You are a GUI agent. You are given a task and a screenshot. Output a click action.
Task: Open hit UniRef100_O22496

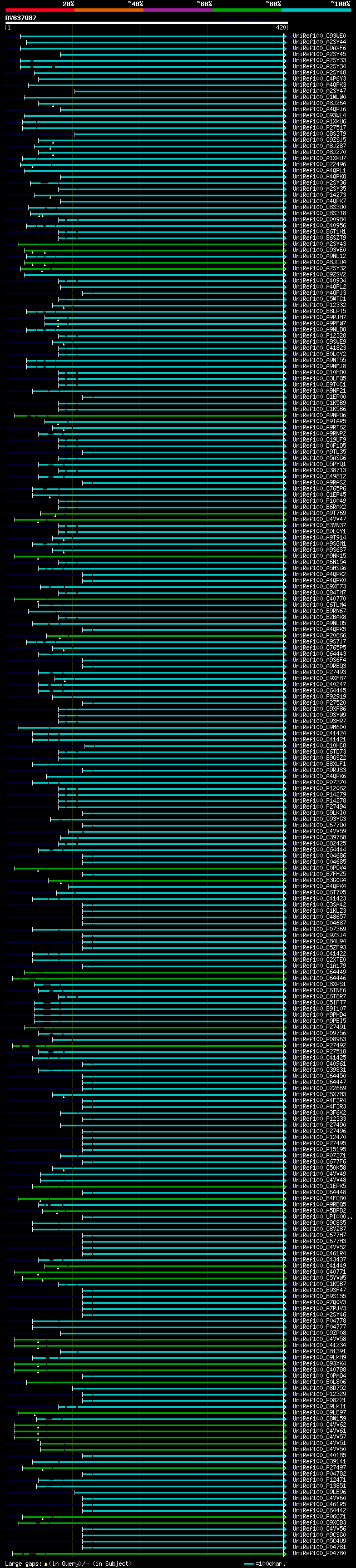pyautogui.click(x=319, y=164)
